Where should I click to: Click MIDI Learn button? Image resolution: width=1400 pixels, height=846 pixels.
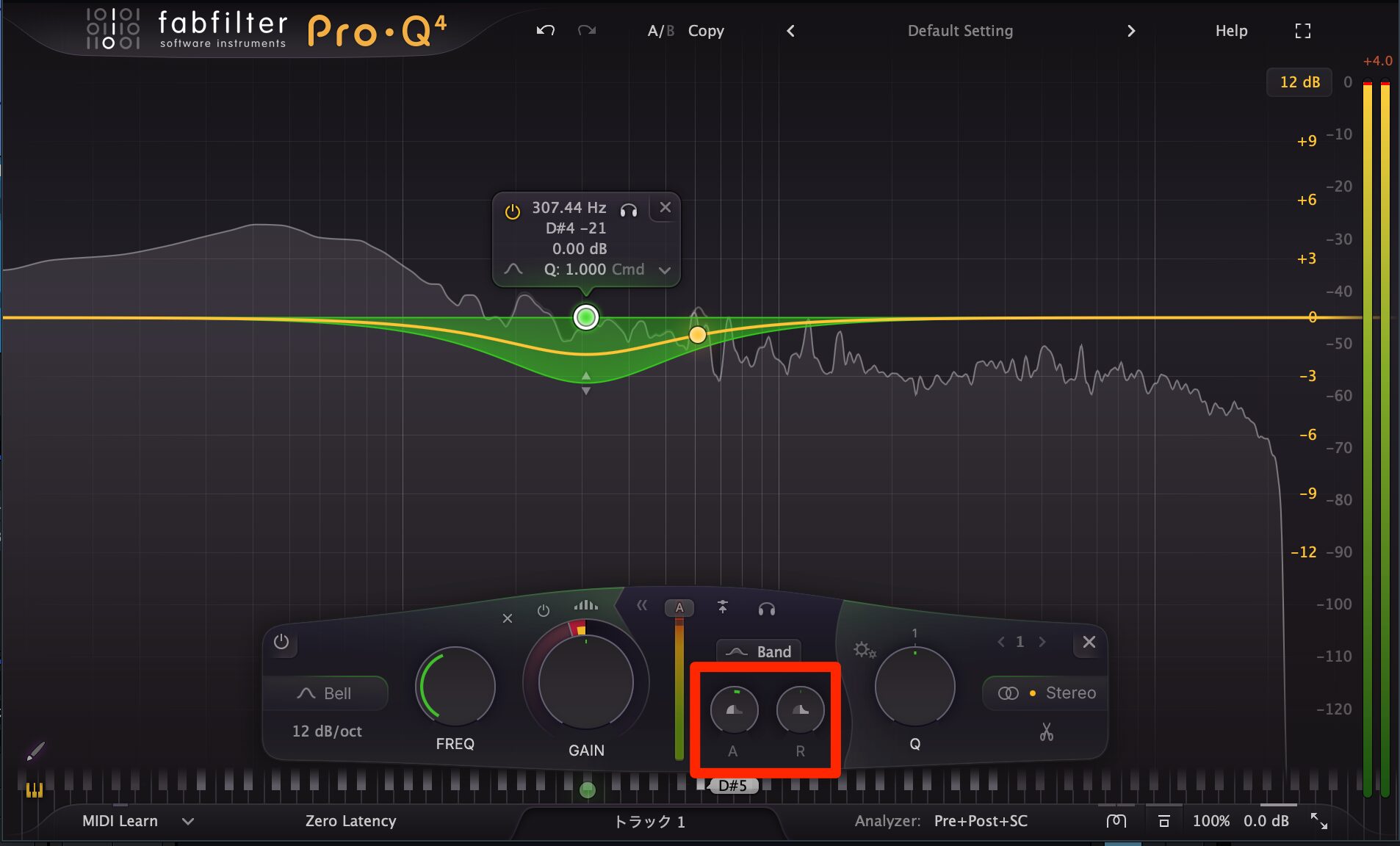click(120, 821)
